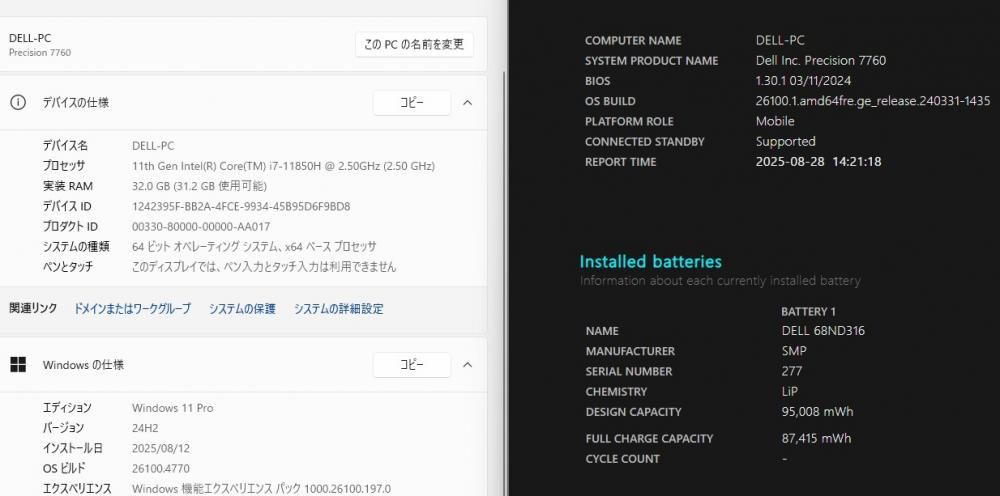Click the FULL CHARGE CAPACITY label
Viewport: 1000px width, 496px height.
tap(649, 439)
